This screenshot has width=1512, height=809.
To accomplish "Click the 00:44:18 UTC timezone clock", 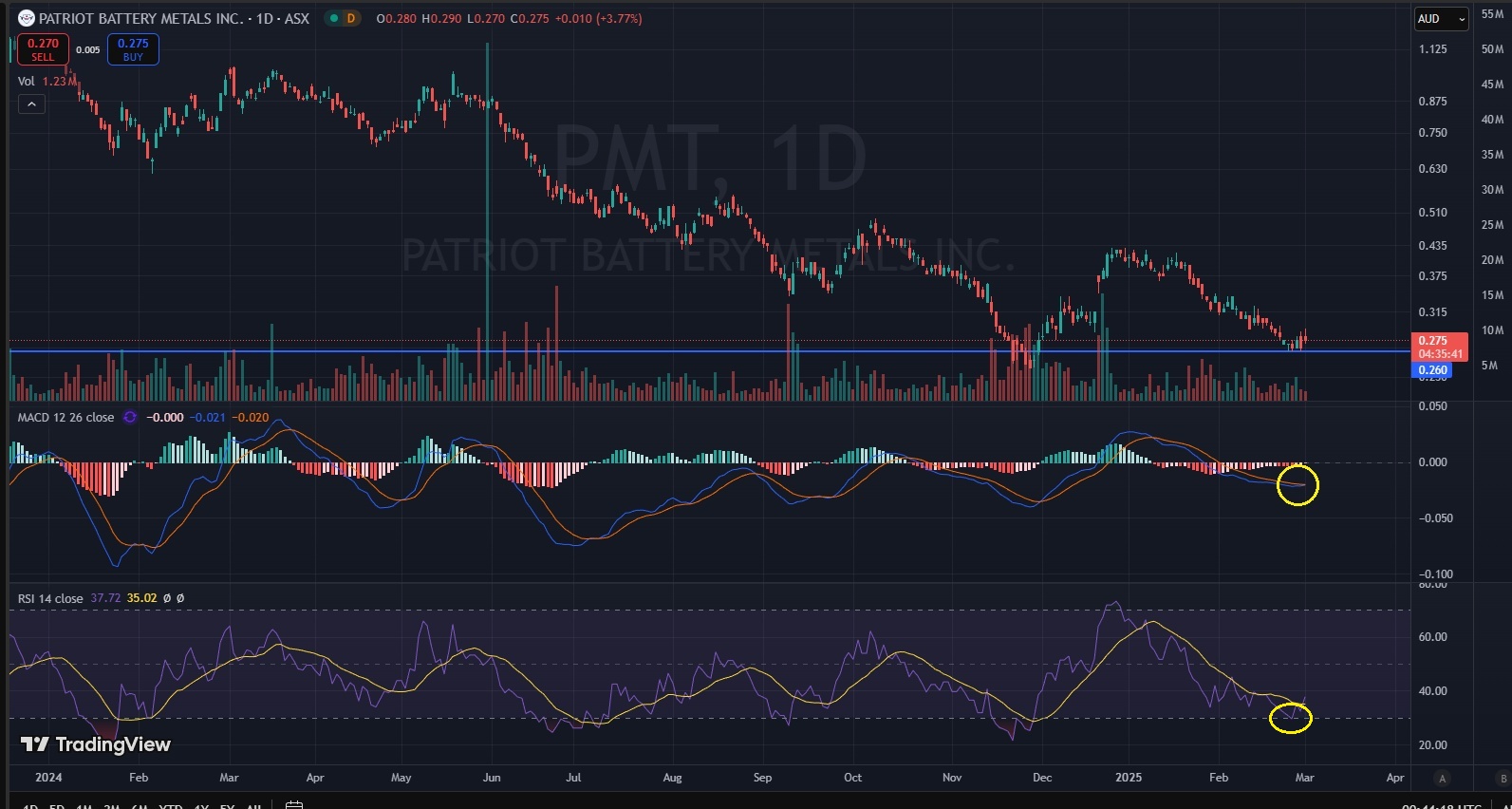I will tap(1441, 805).
